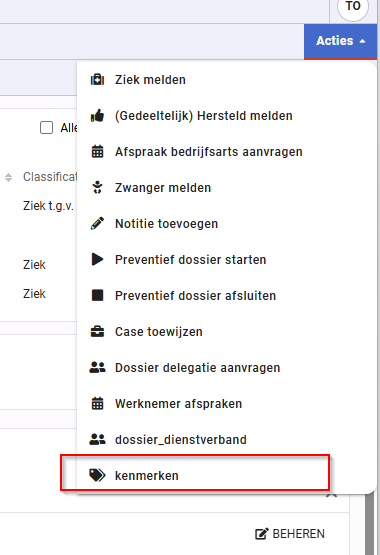The height and width of the screenshot is (555, 380).
Task: Collapse the section using the chevron above BEHEREN
Action: [332, 496]
